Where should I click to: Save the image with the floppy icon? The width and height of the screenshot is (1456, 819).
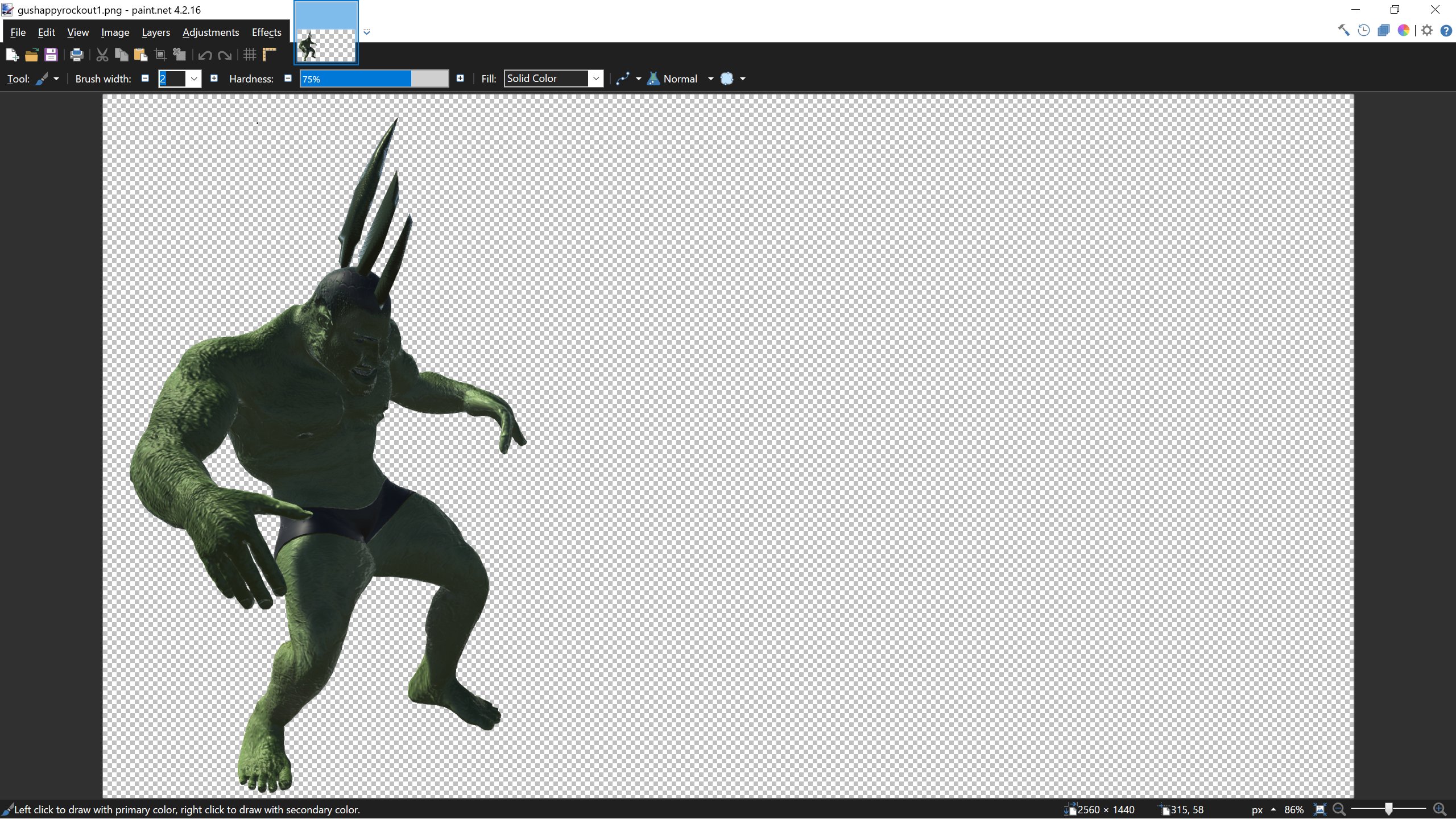tap(51, 55)
